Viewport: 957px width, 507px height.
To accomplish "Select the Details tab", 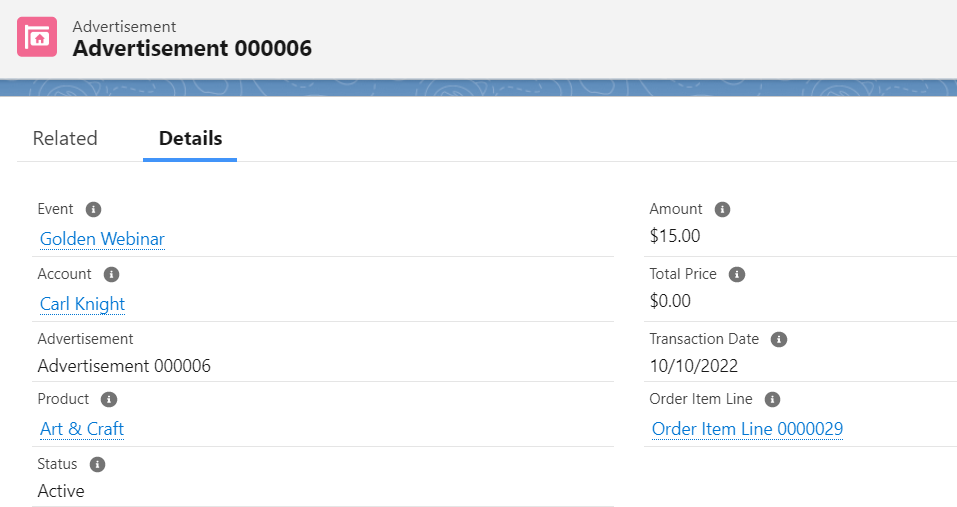I will pos(190,138).
